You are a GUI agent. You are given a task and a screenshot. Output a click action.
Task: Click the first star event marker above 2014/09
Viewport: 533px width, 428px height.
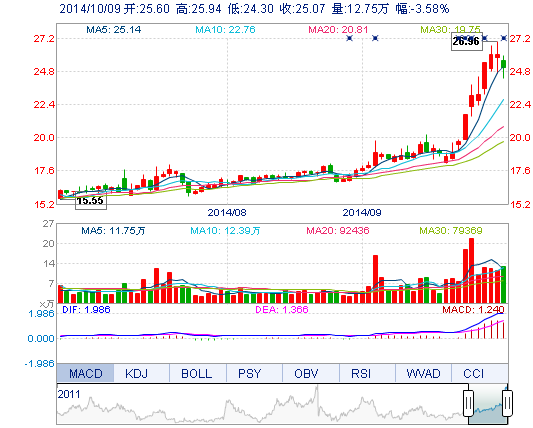click(349, 38)
